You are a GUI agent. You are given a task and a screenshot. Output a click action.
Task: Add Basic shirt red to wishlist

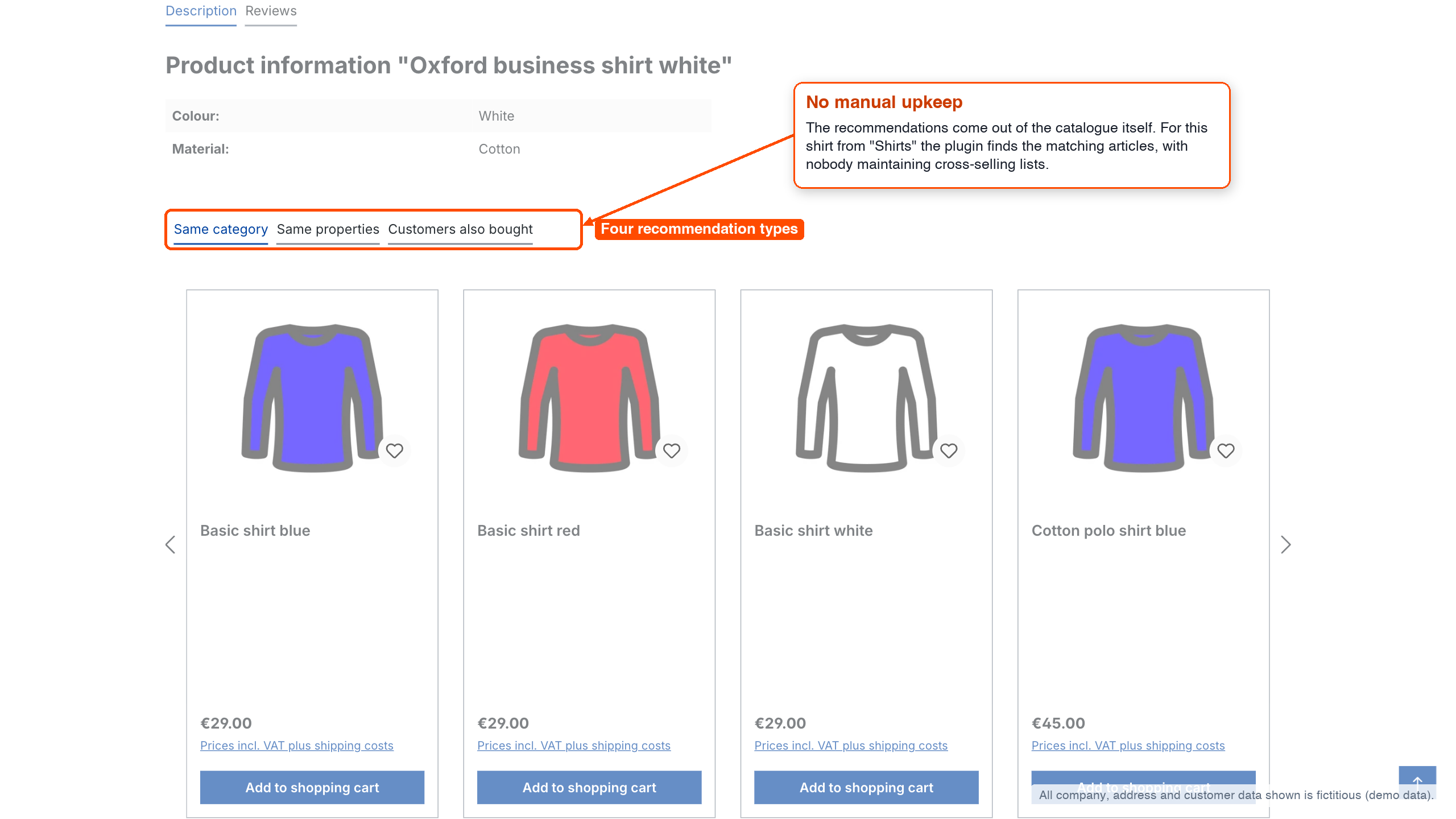click(672, 450)
